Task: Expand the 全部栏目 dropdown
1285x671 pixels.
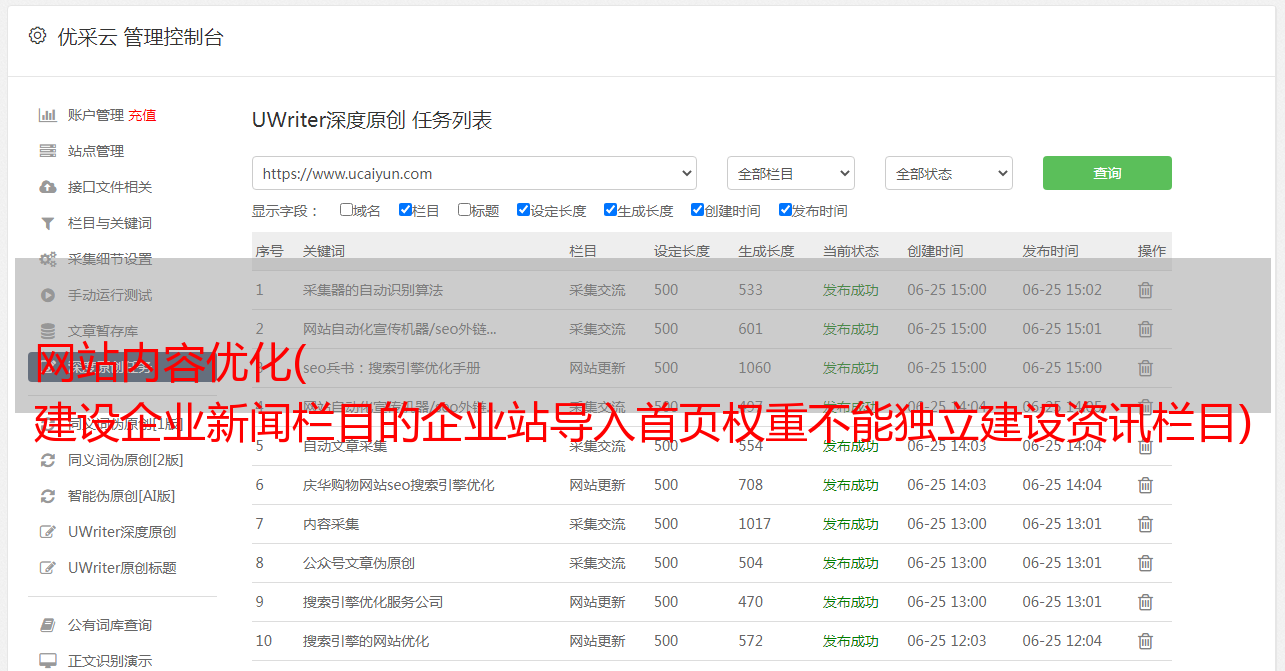Action: click(x=790, y=173)
